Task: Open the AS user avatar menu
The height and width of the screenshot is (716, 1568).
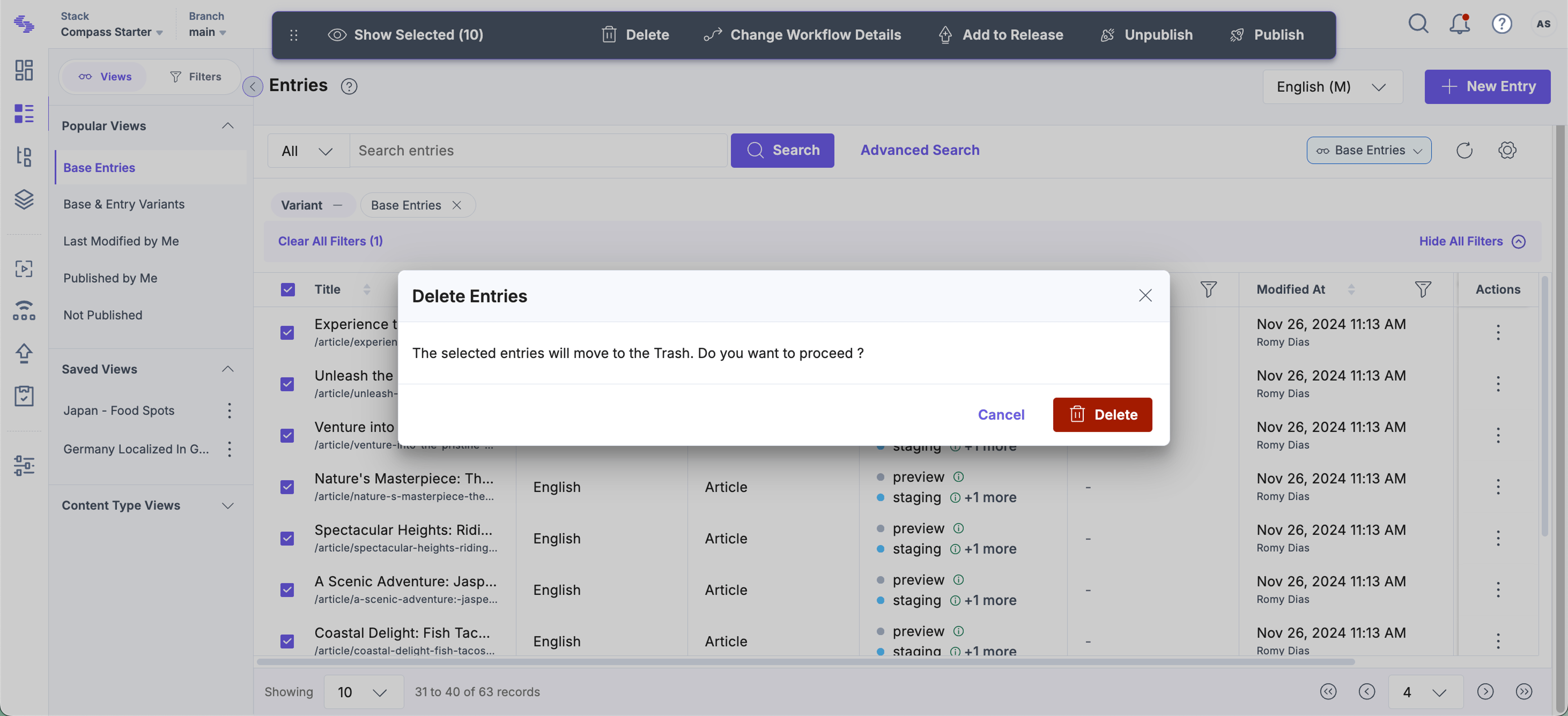Action: tap(1543, 24)
